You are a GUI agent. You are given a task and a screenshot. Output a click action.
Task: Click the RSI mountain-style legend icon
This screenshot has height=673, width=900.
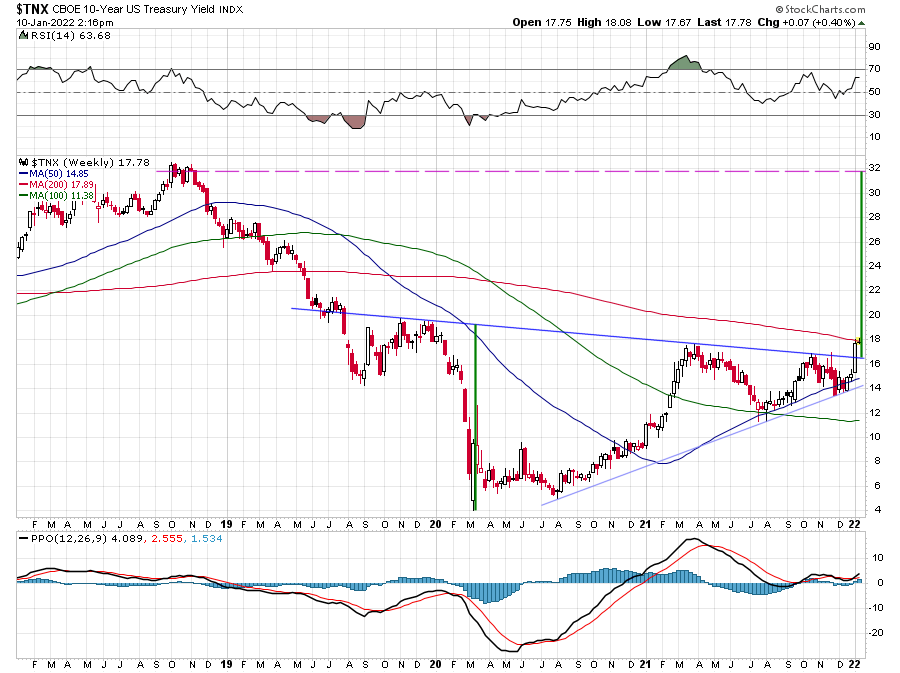pos(23,36)
